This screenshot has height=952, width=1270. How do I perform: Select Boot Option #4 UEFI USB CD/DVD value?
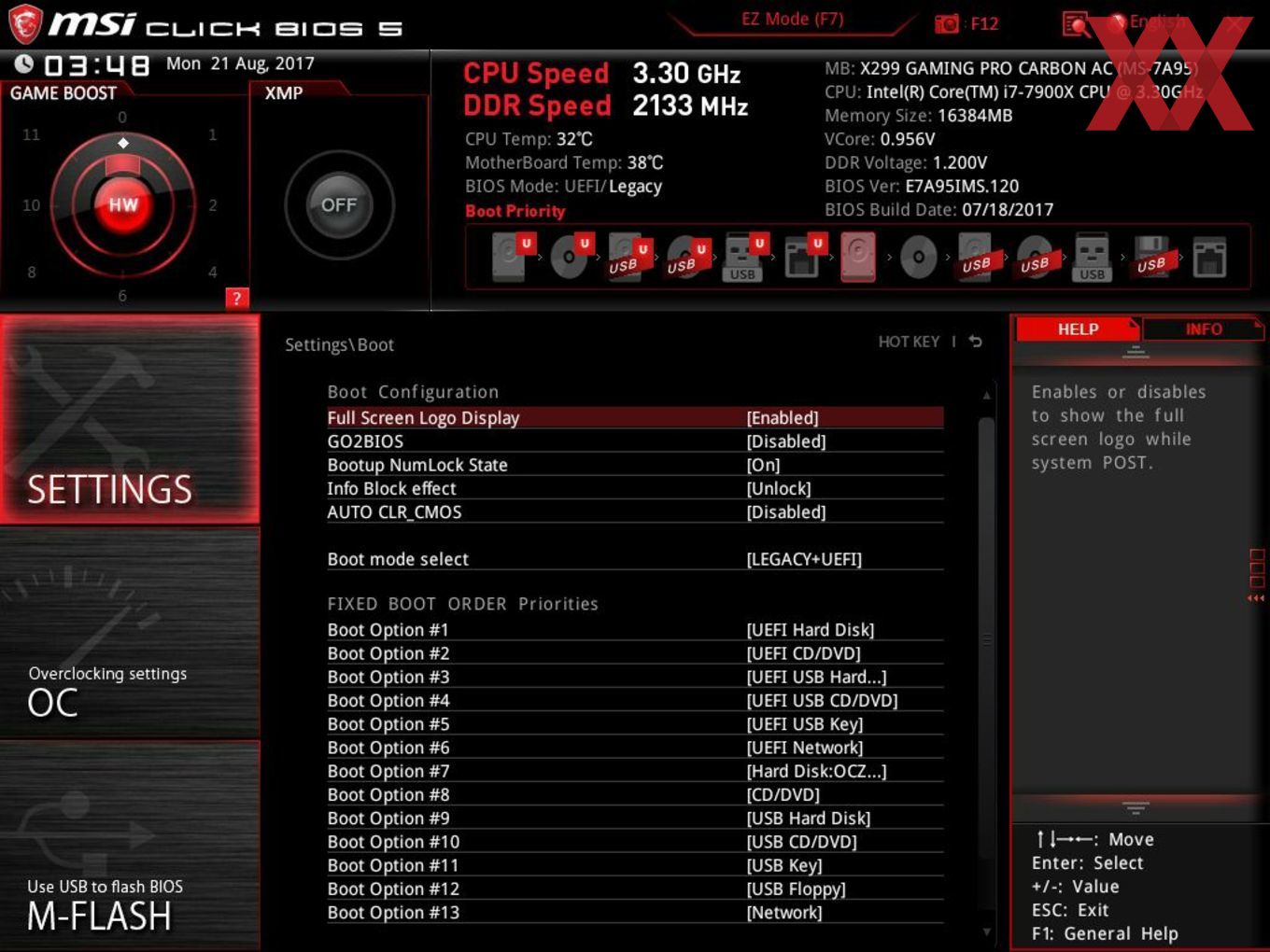click(x=822, y=700)
